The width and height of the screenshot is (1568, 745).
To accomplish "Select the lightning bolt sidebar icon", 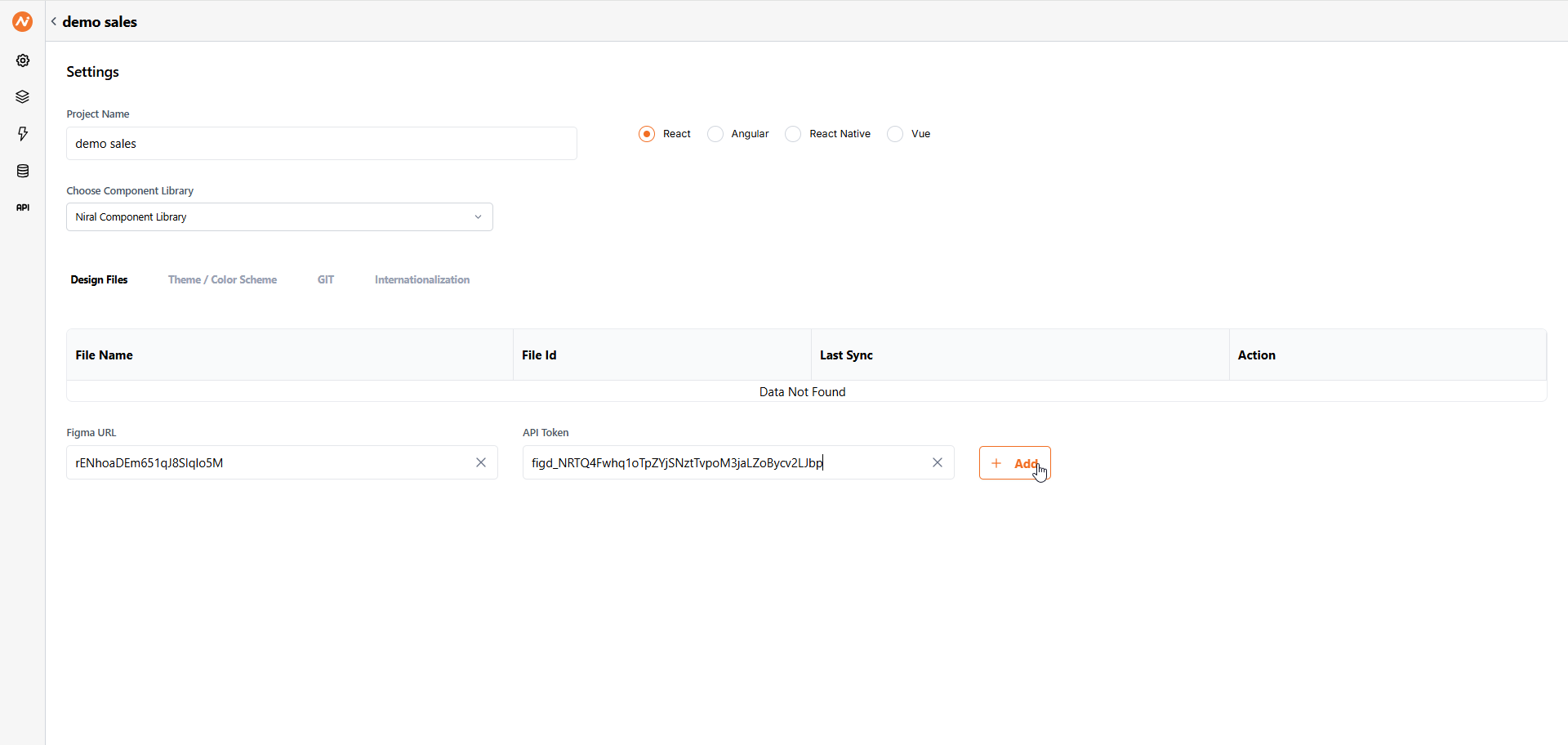I will click(x=22, y=133).
